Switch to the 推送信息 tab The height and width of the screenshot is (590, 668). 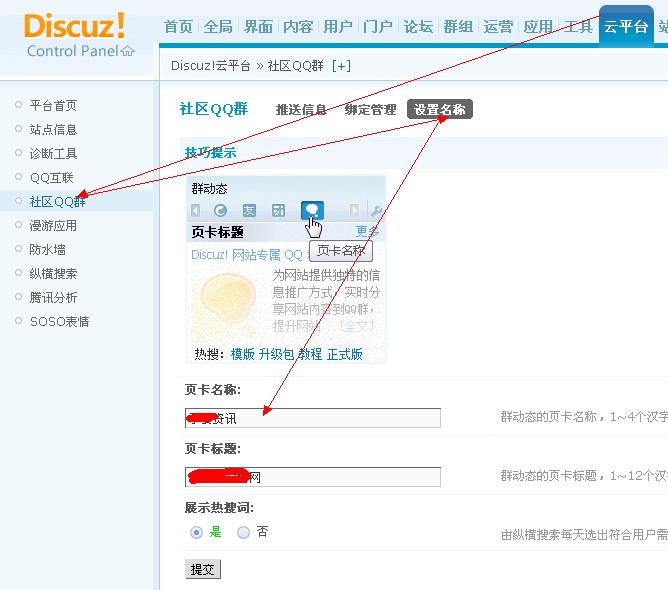pos(301,109)
